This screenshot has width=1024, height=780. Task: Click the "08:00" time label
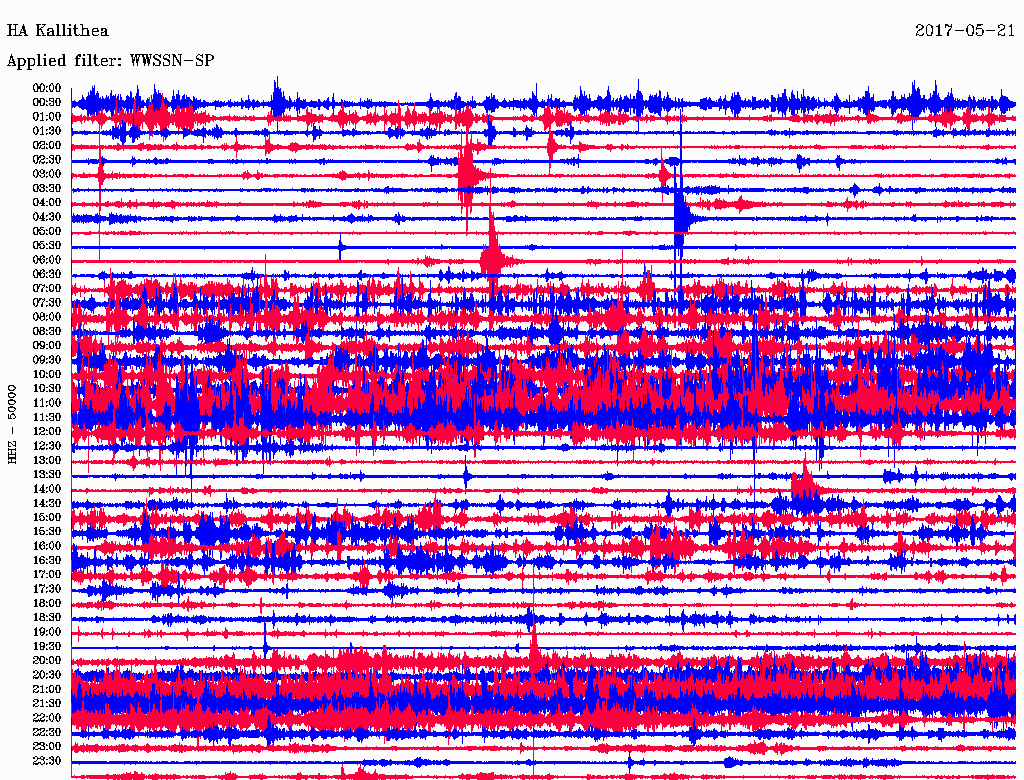pos(47,317)
